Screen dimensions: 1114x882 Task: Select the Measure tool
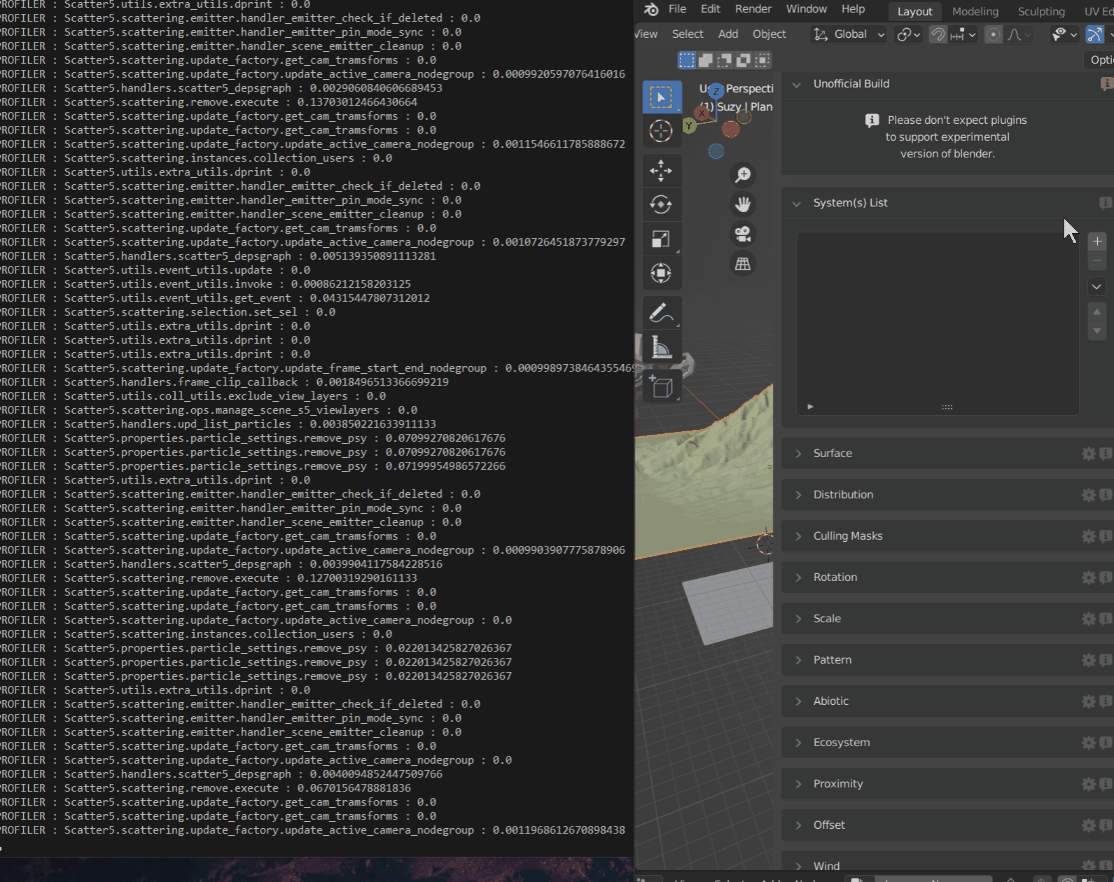[x=661, y=348]
